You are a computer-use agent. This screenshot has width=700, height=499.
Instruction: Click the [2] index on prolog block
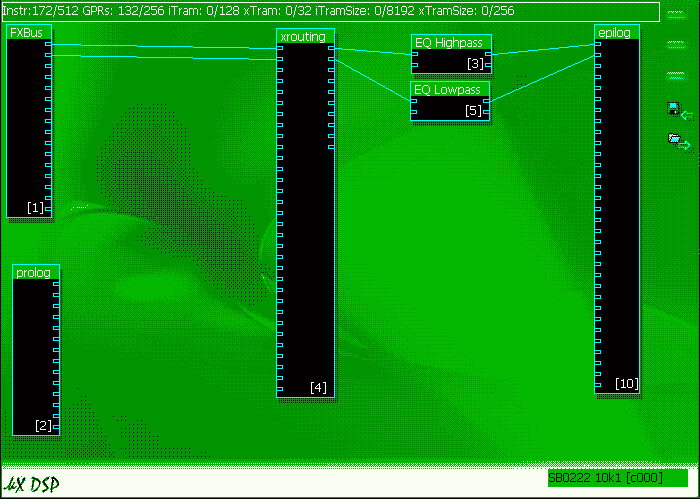click(43, 425)
